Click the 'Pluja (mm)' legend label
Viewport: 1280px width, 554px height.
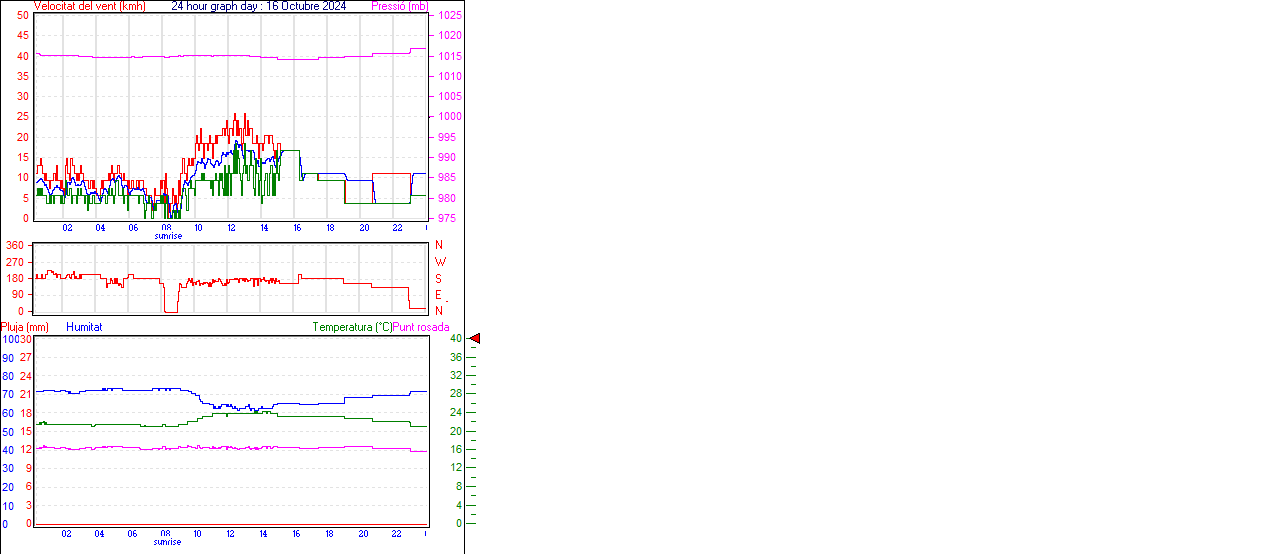25,327
